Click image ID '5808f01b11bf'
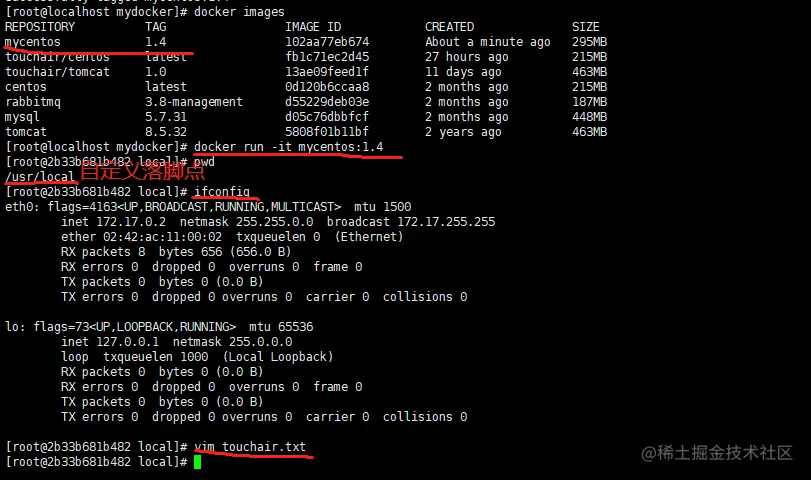 pos(327,132)
